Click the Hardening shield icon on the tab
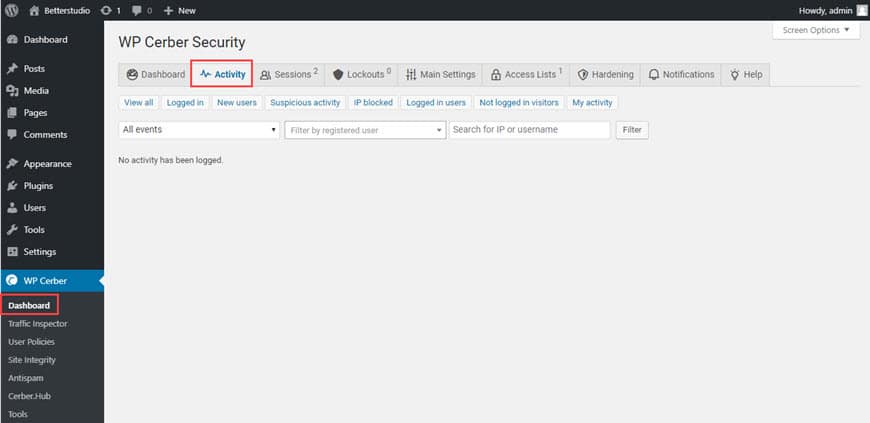The width and height of the screenshot is (870, 423). coord(583,74)
